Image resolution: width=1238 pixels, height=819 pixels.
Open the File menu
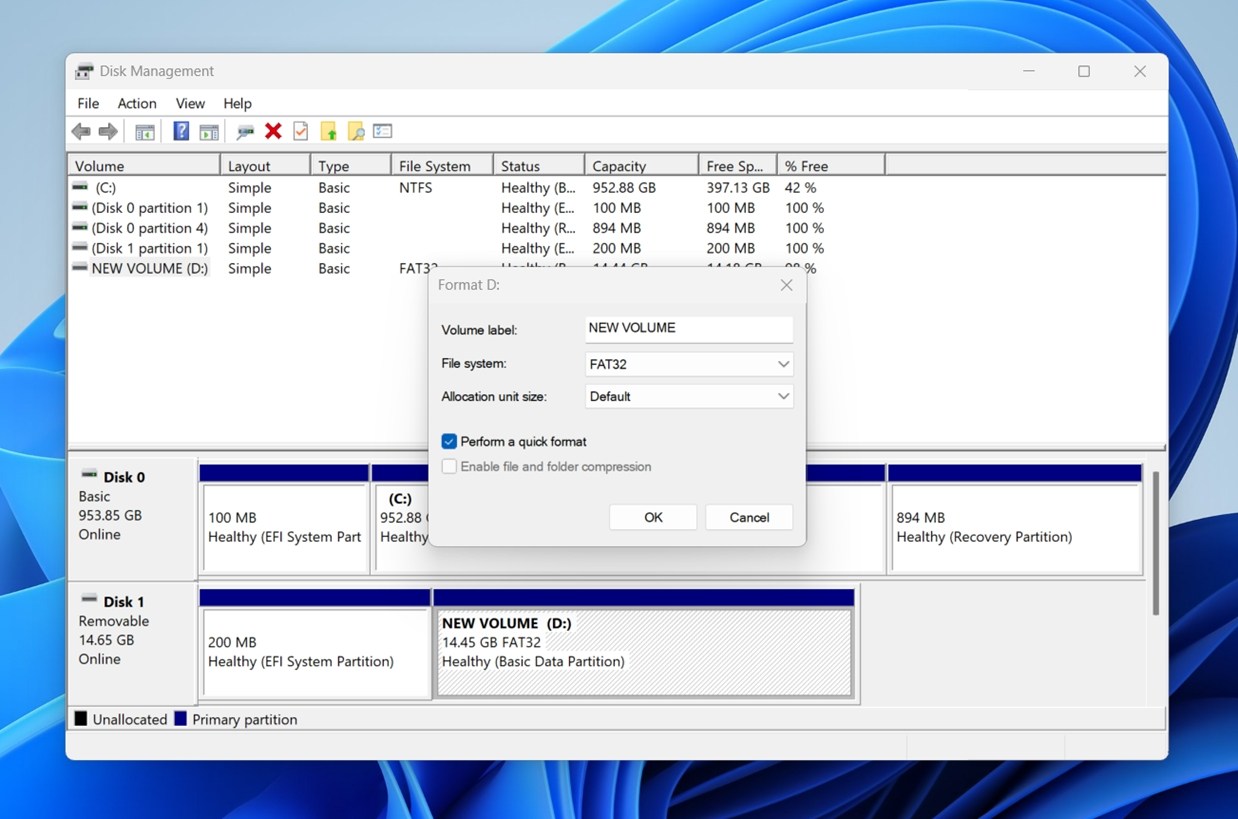pyautogui.click(x=88, y=103)
